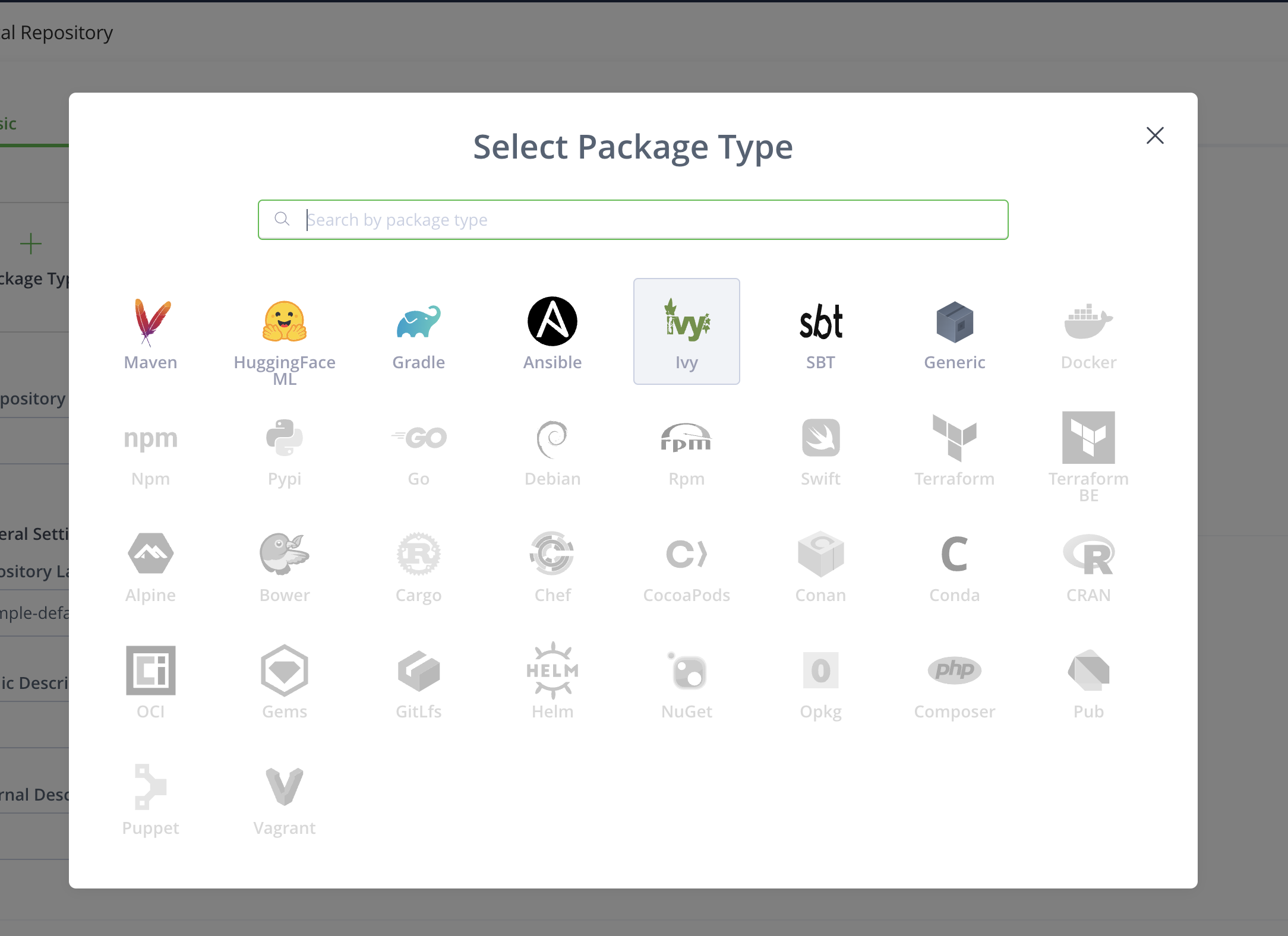This screenshot has width=1288, height=936.
Task: Focus the Search by package type field
Action: point(633,220)
